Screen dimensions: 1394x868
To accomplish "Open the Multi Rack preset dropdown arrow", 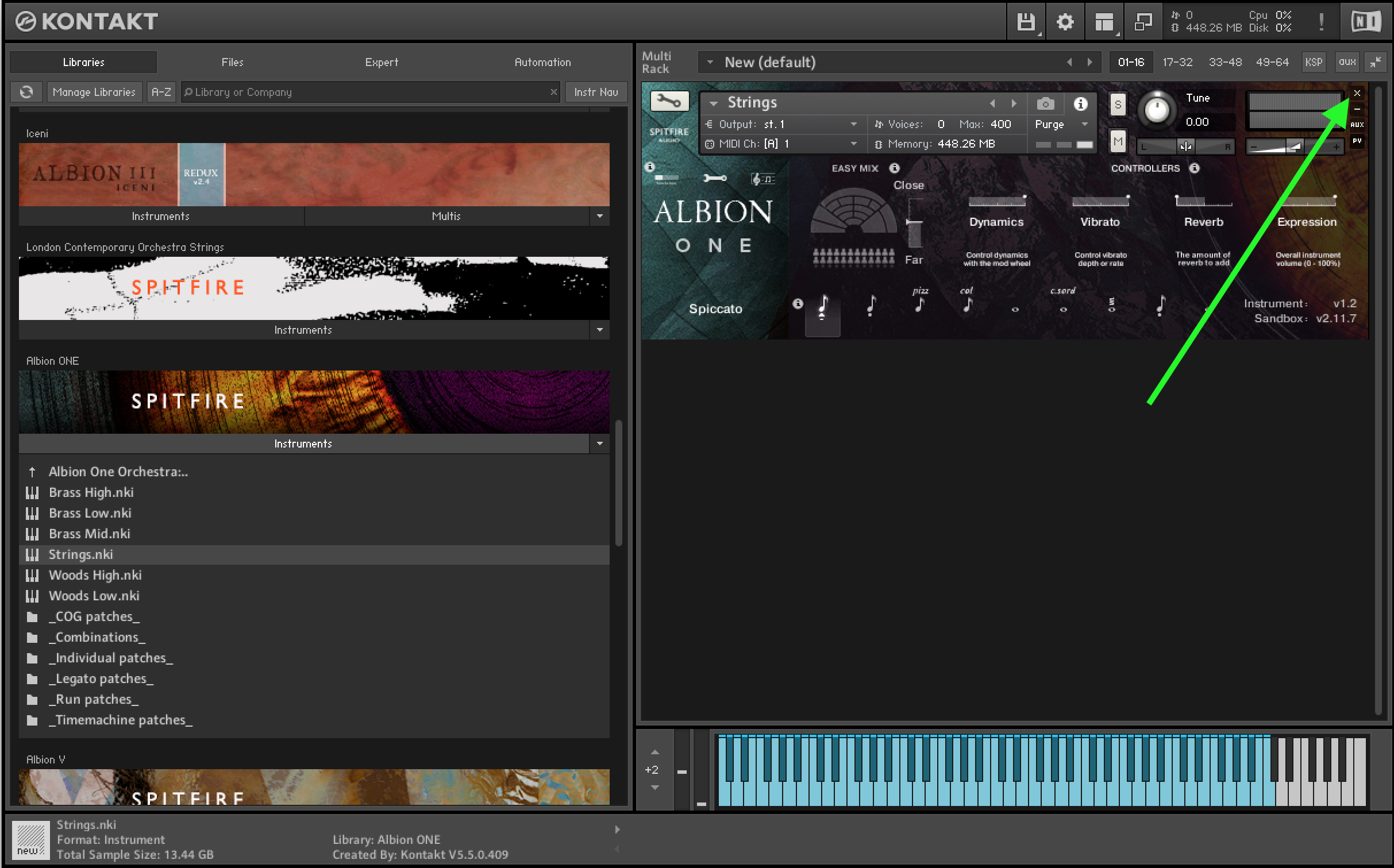I will (x=710, y=62).
